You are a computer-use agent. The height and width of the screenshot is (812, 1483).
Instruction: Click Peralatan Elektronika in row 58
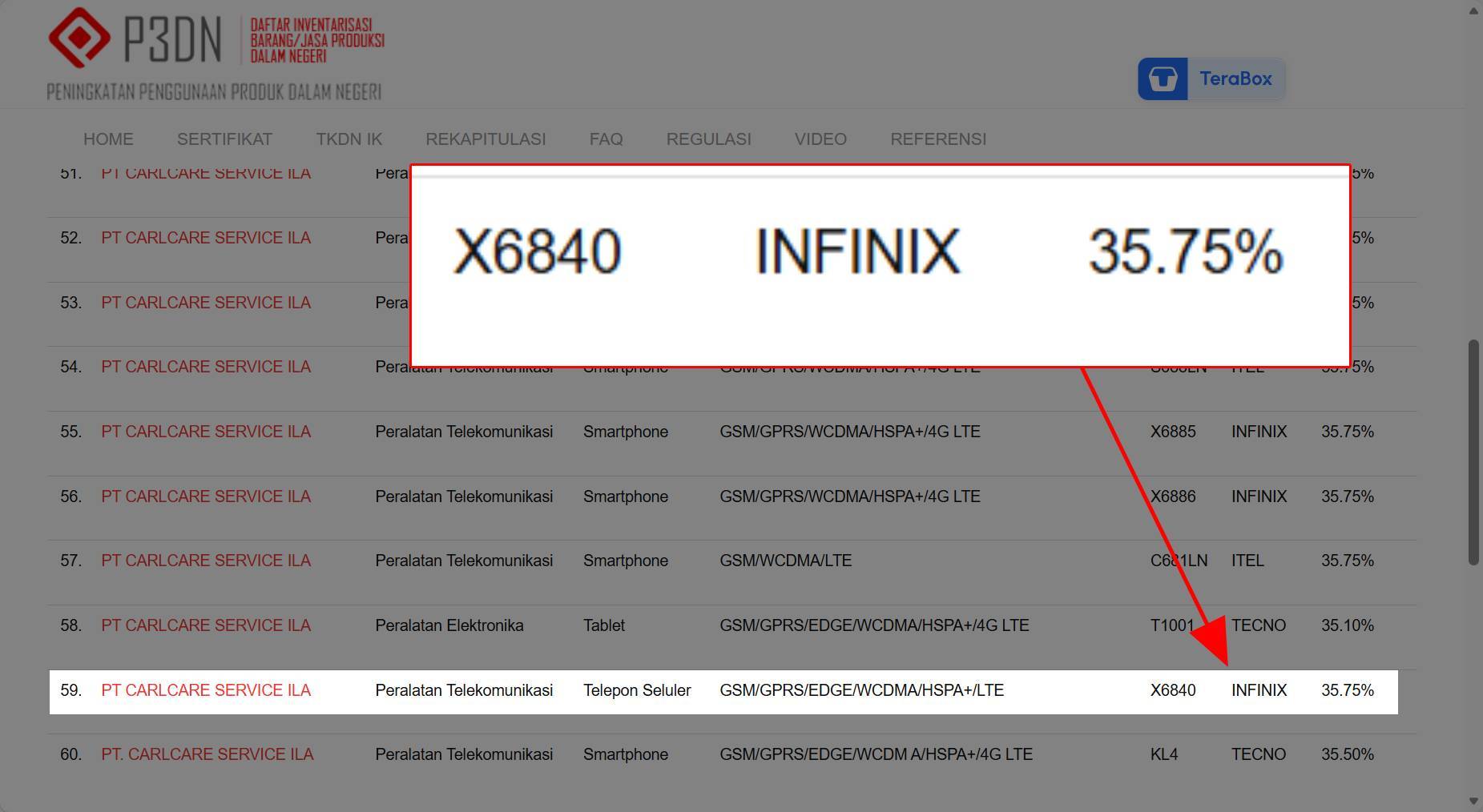449,625
